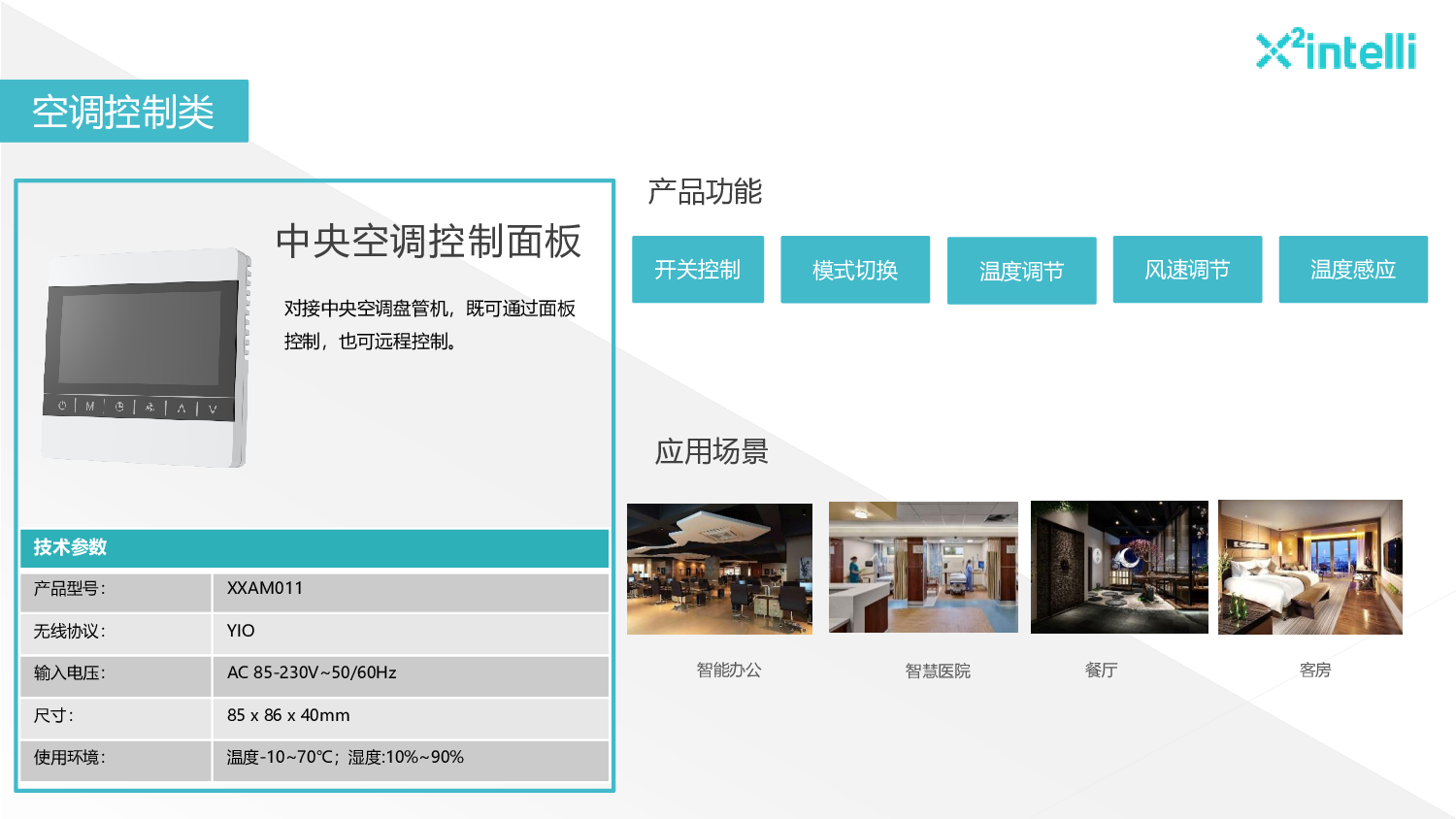Select the XXAM011 model value
The height and width of the screenshot is (819, 1456).
click(x=265, y=588)
